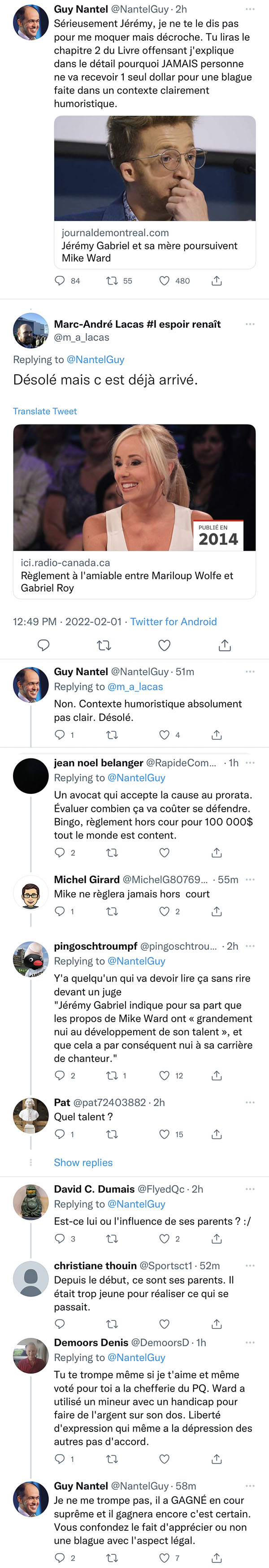Open more options for David C. Dumais's tweet
Image resolution: width=269 pixels, height=1568 pixels.
[x=250, y=1189]
